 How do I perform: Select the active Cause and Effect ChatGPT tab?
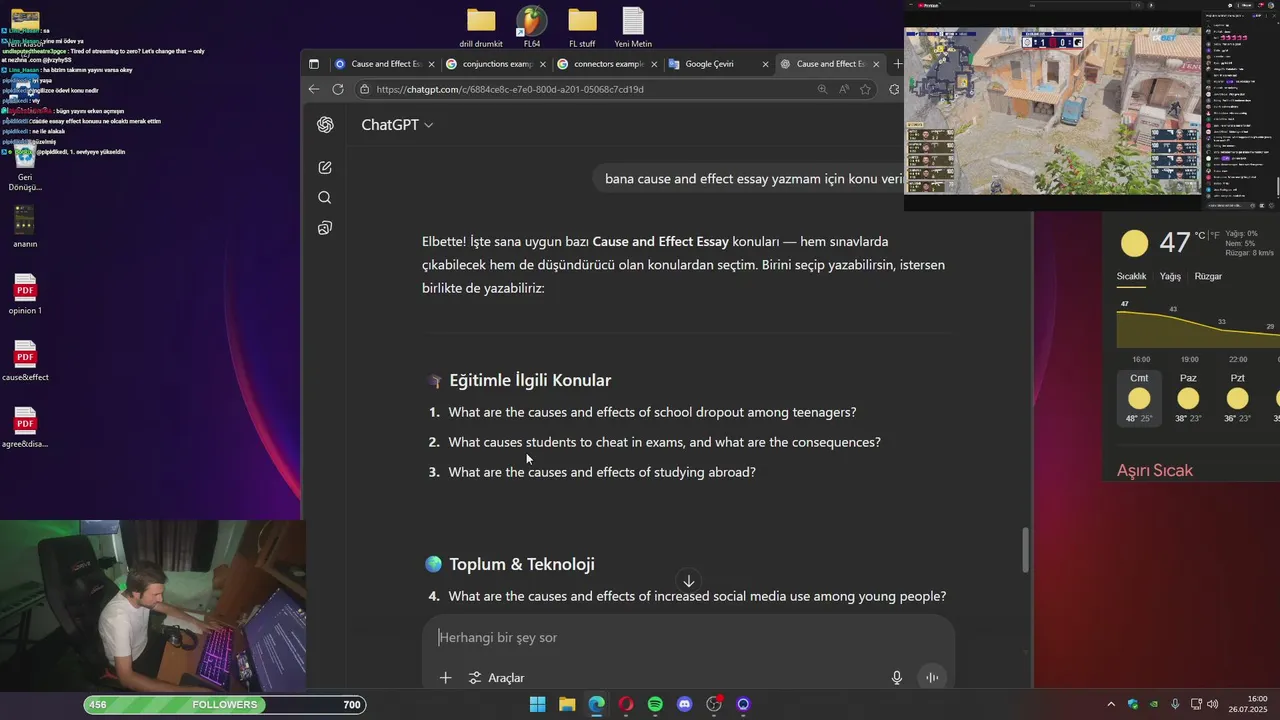coord(830,64)
